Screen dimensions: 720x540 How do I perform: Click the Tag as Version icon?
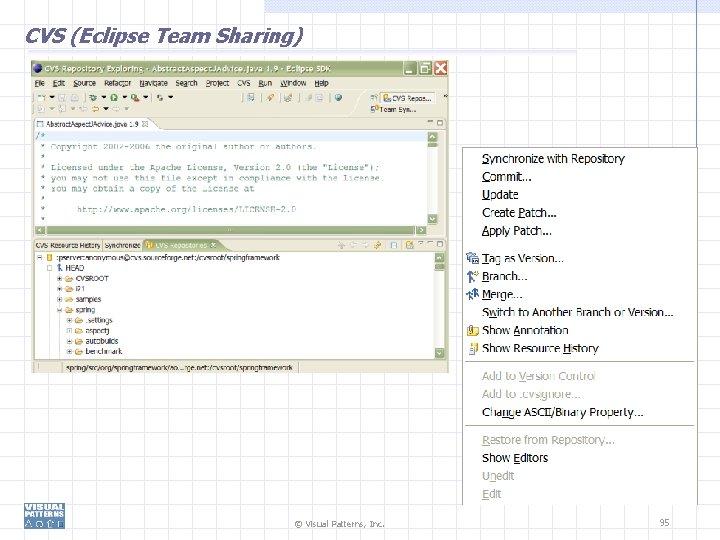(x=472, y=258)
